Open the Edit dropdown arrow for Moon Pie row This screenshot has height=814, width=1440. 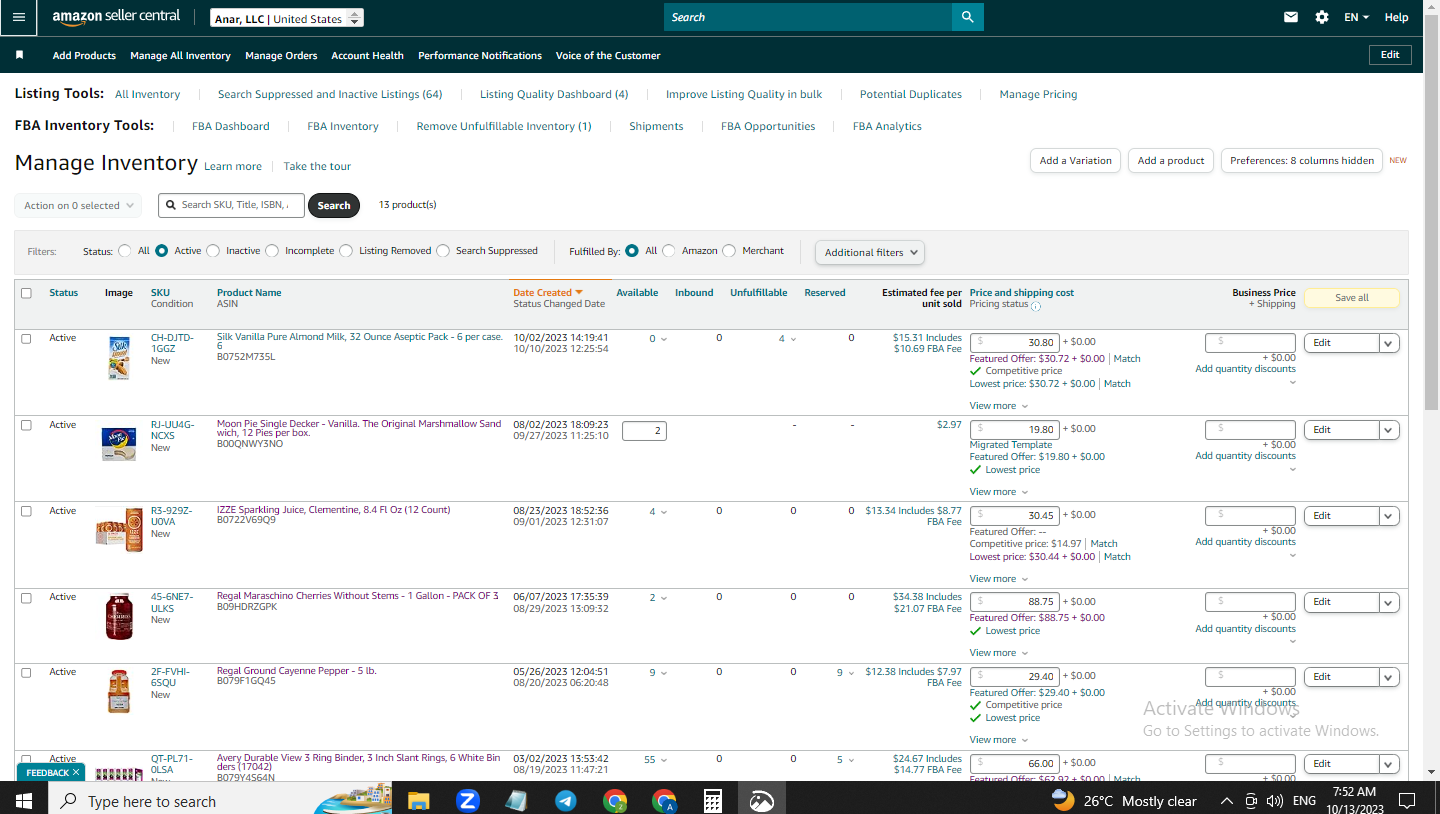pos(1388,430)
